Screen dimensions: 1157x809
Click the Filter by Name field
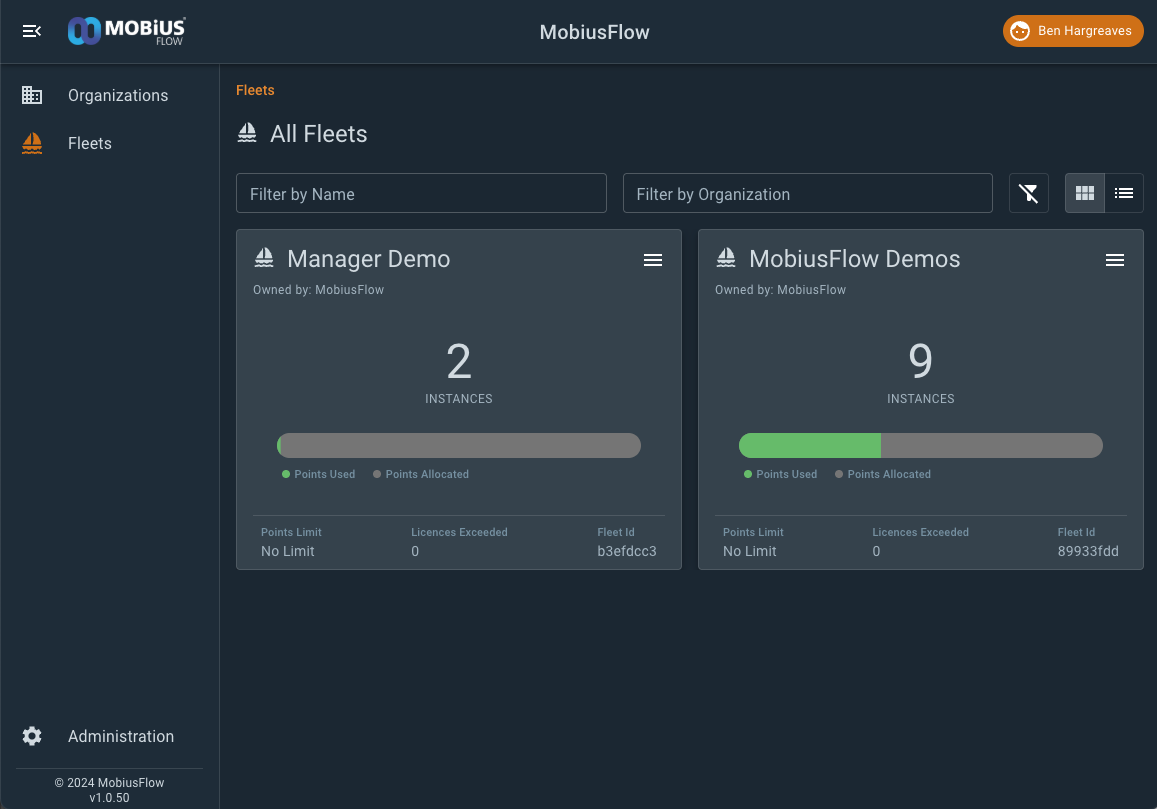point(421,193)
